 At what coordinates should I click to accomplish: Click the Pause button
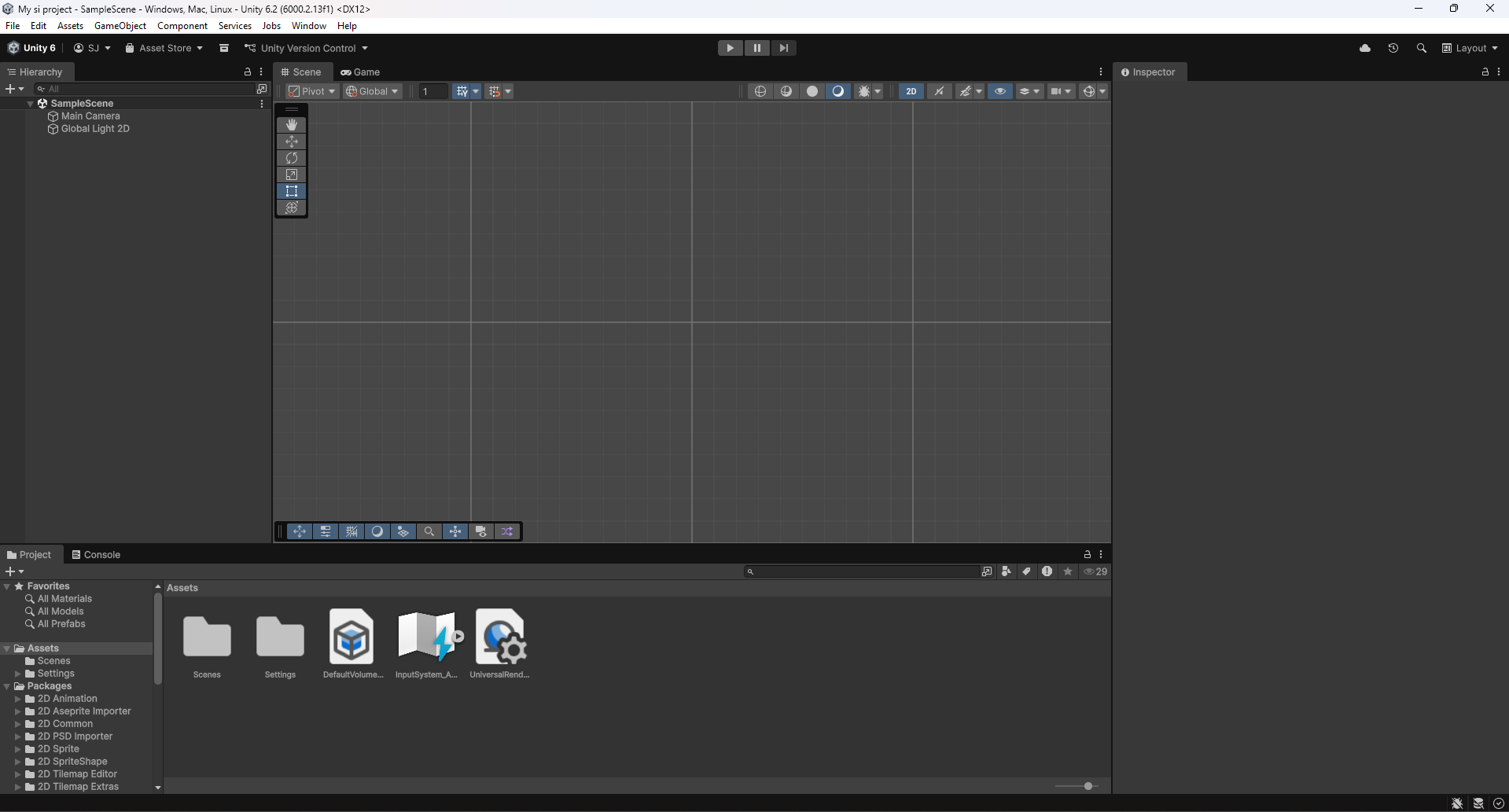click(756, 48)
